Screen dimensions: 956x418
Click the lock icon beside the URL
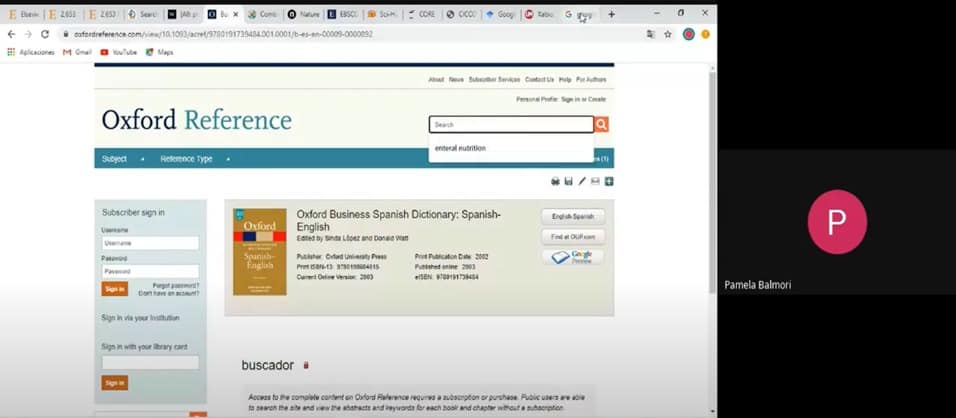pyautogui.click(x=66, y=34)
